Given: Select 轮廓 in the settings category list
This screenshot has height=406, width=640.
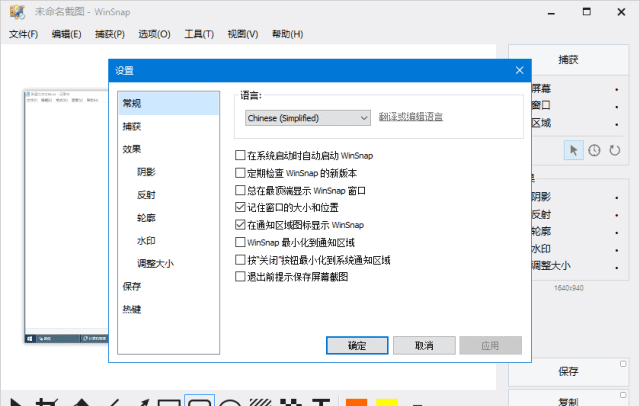Looking at the screenshot, I should pyautogui.click(x=168, y=218).
